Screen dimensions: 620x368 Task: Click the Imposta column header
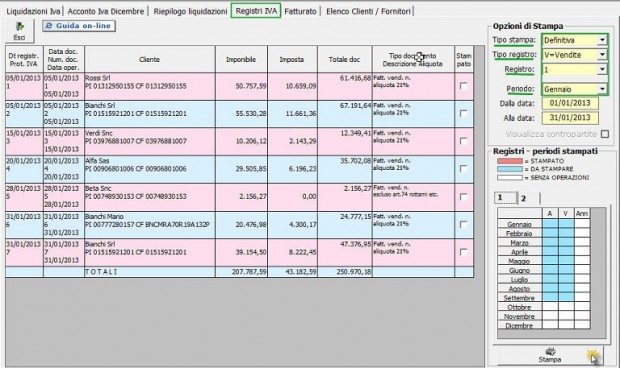click(x=292, y=59)
